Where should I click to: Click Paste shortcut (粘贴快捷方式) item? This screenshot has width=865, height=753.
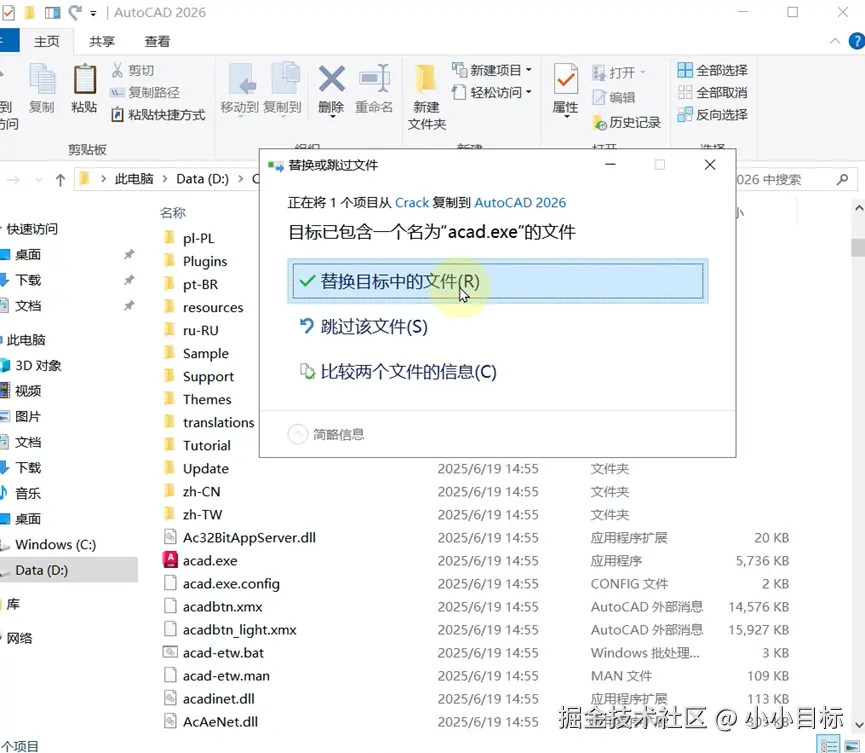tap(158, 115)
